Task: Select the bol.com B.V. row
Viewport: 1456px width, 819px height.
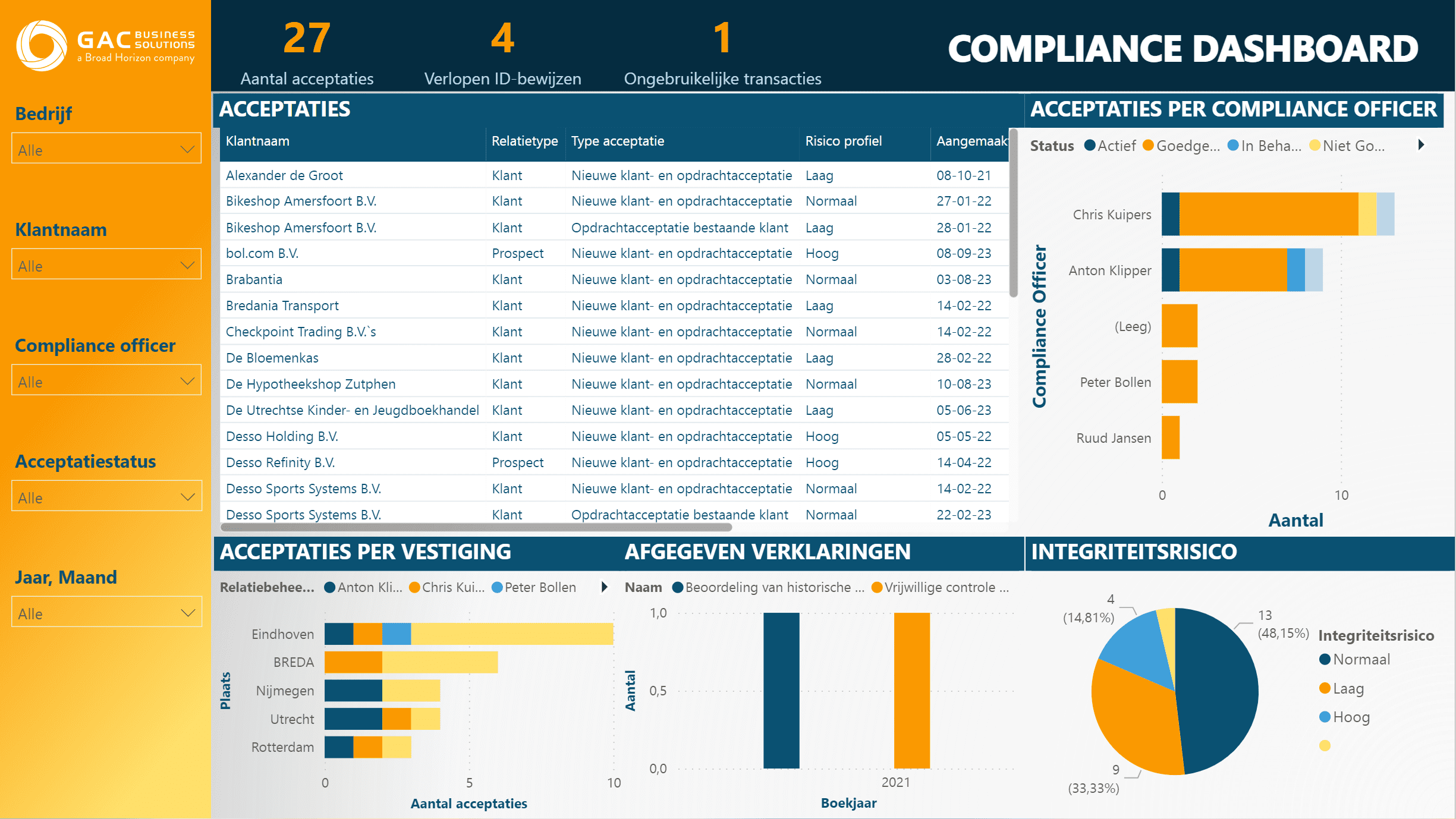Action: tap(614, 253)
